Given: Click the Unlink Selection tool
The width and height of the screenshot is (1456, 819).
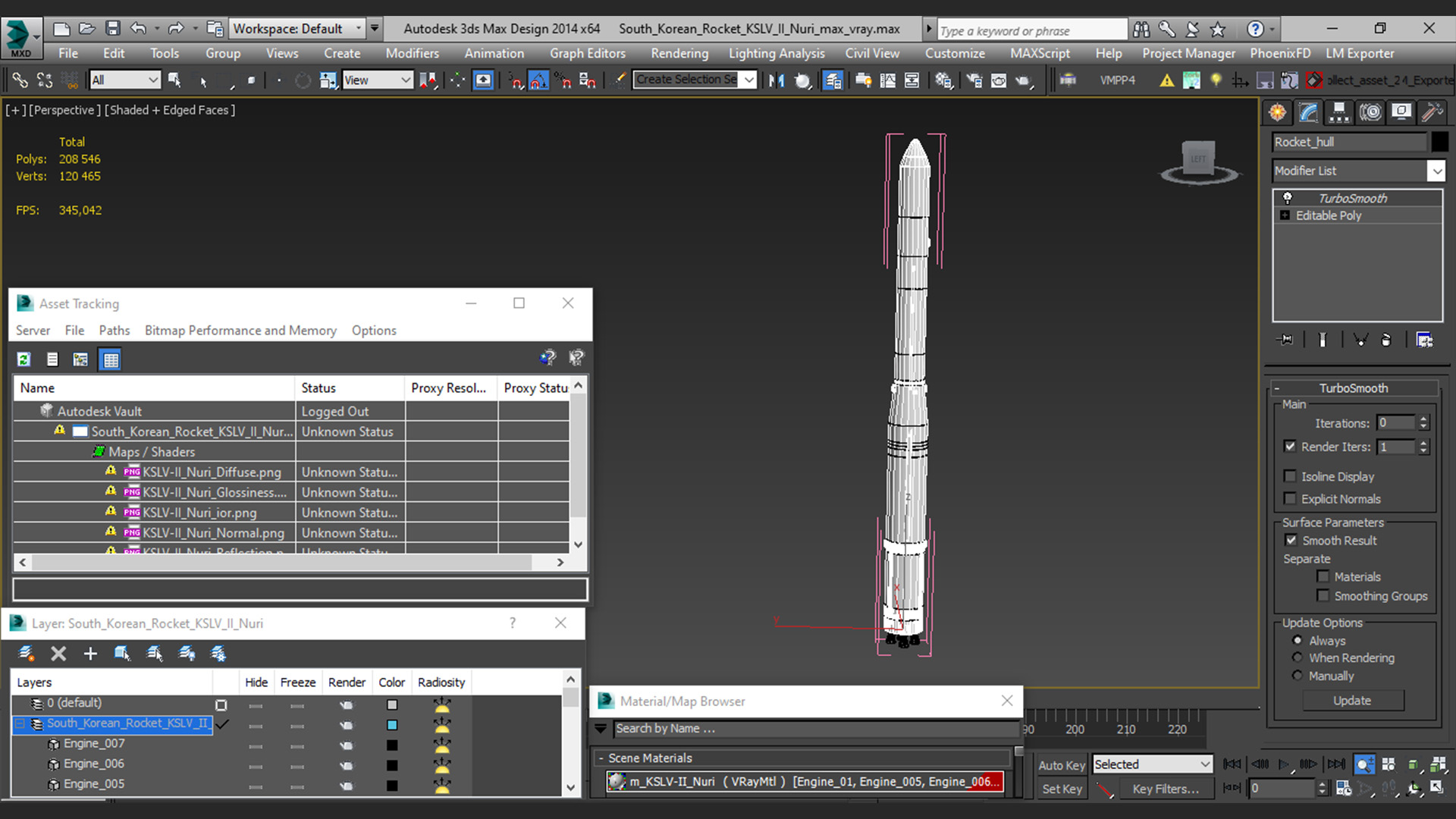Looking at the screenshot, I should coord(45,80).
